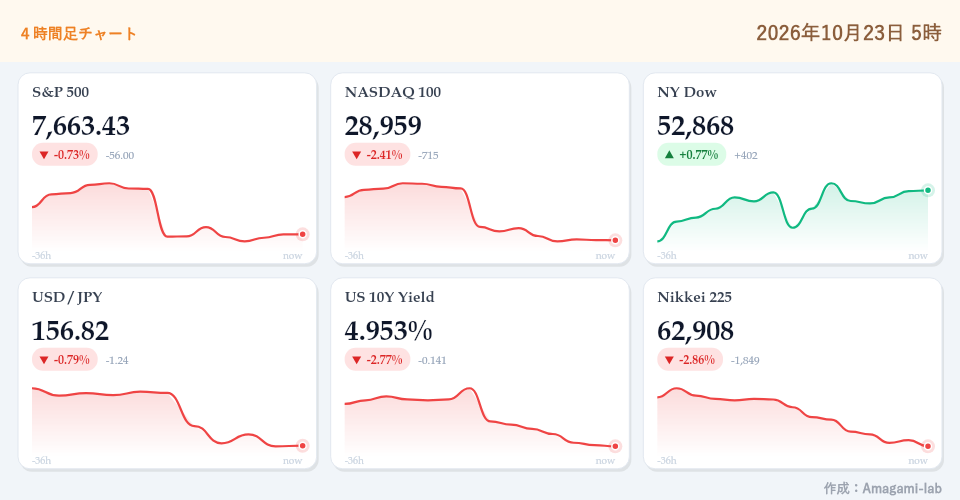Click the US 10Y Yield value 4.953%
Viewport: 960px width, 500px height.
coord(388,330)
